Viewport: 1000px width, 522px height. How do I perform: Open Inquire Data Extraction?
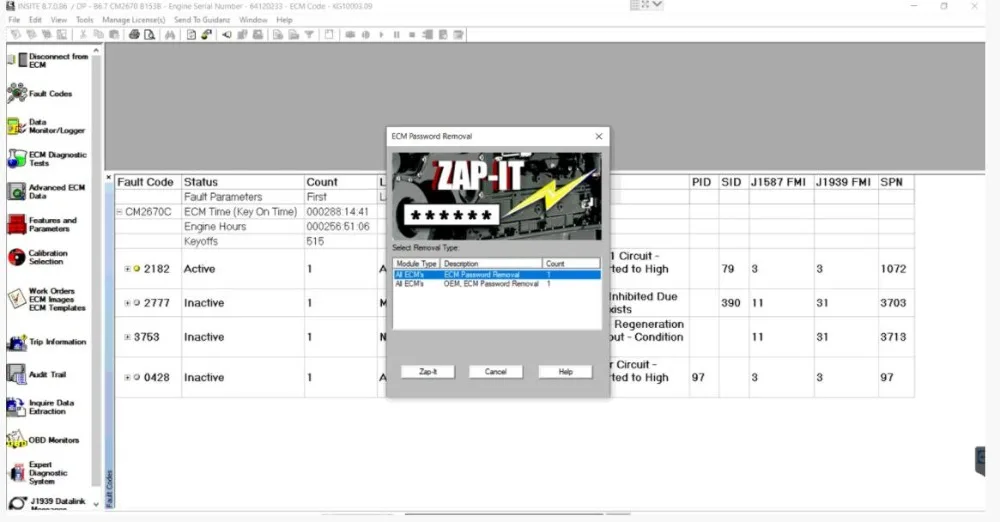(x=41, y=407)
